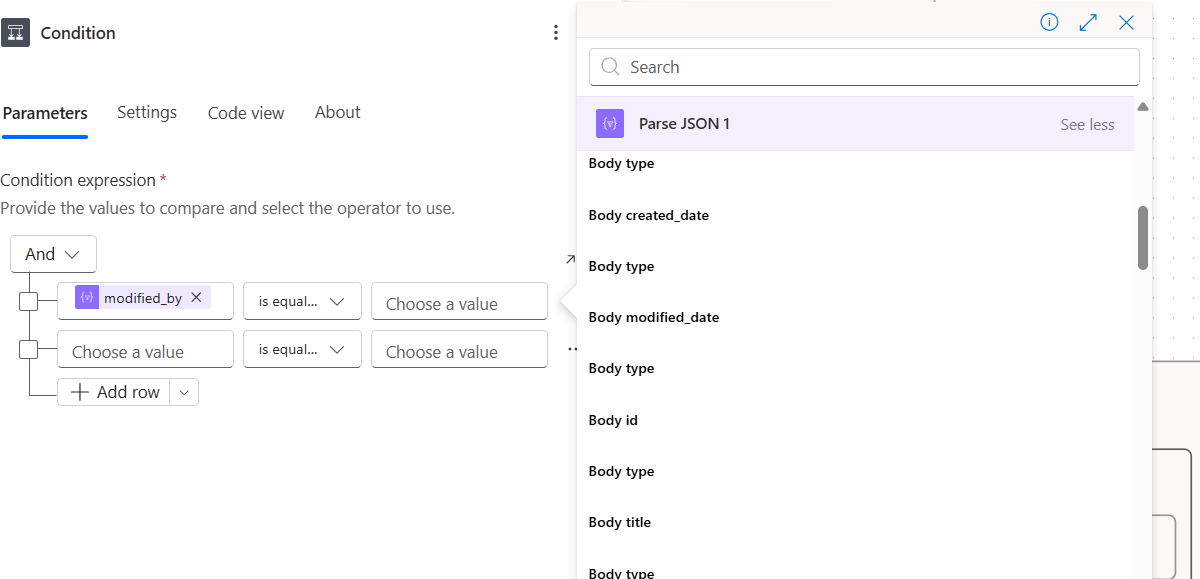Screen dimensions: 1200x579
Task: Remove the modified_by dynamic content token
Action: point(197,297)
